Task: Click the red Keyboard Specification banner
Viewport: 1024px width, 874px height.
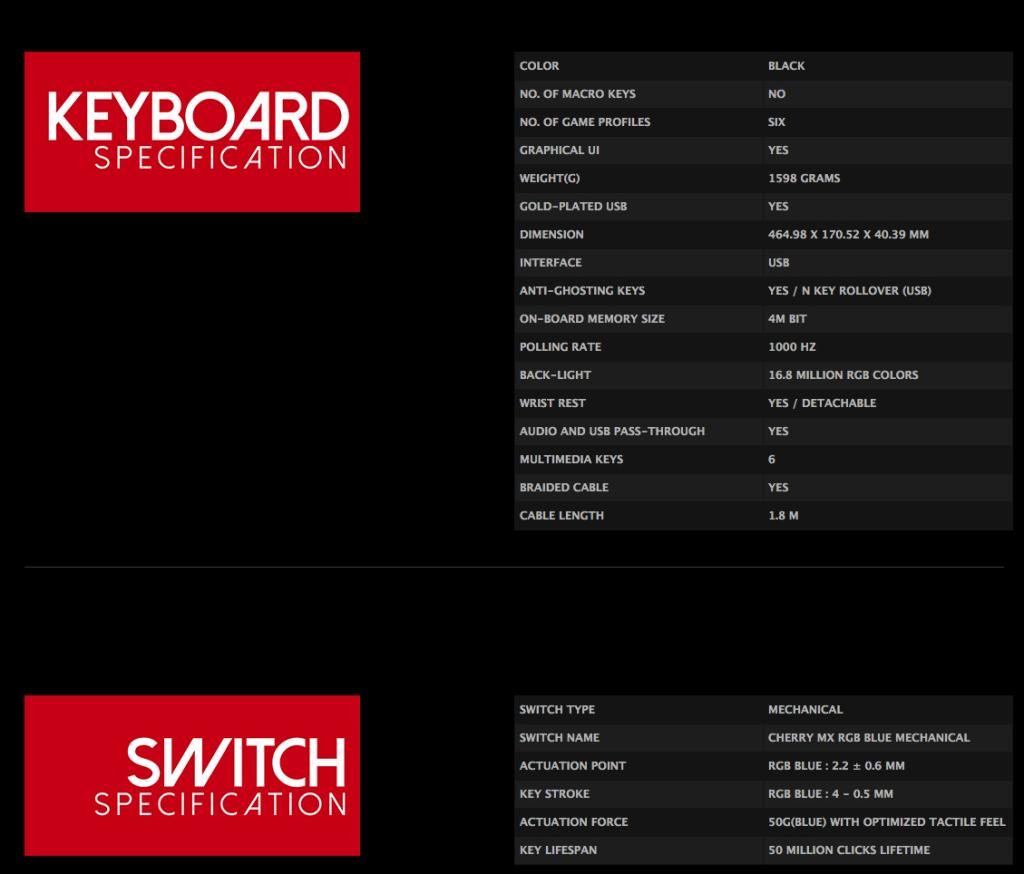Action: 192,132
